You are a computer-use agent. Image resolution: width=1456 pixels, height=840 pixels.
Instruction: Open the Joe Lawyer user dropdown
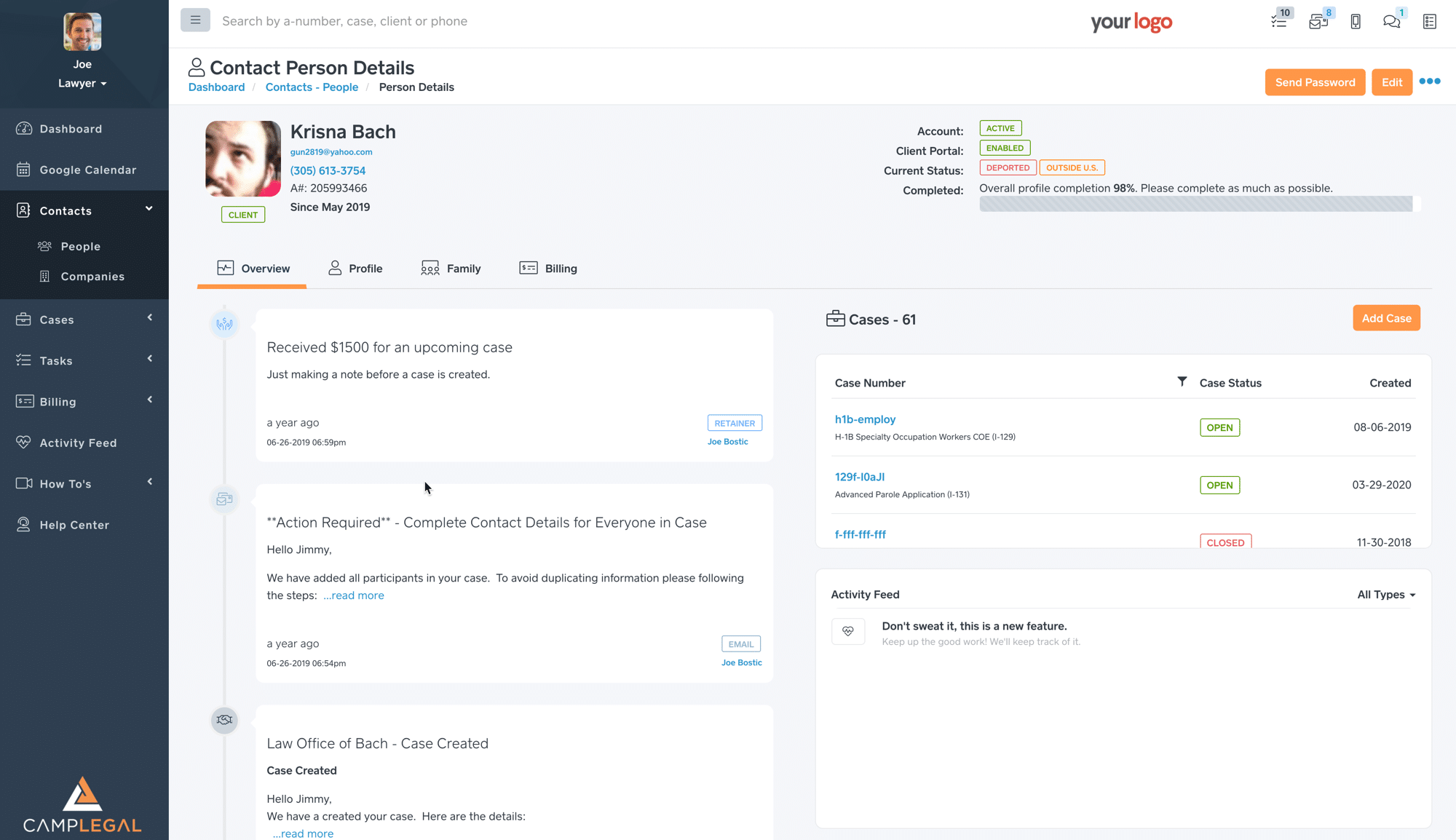[x=82, y=83]
